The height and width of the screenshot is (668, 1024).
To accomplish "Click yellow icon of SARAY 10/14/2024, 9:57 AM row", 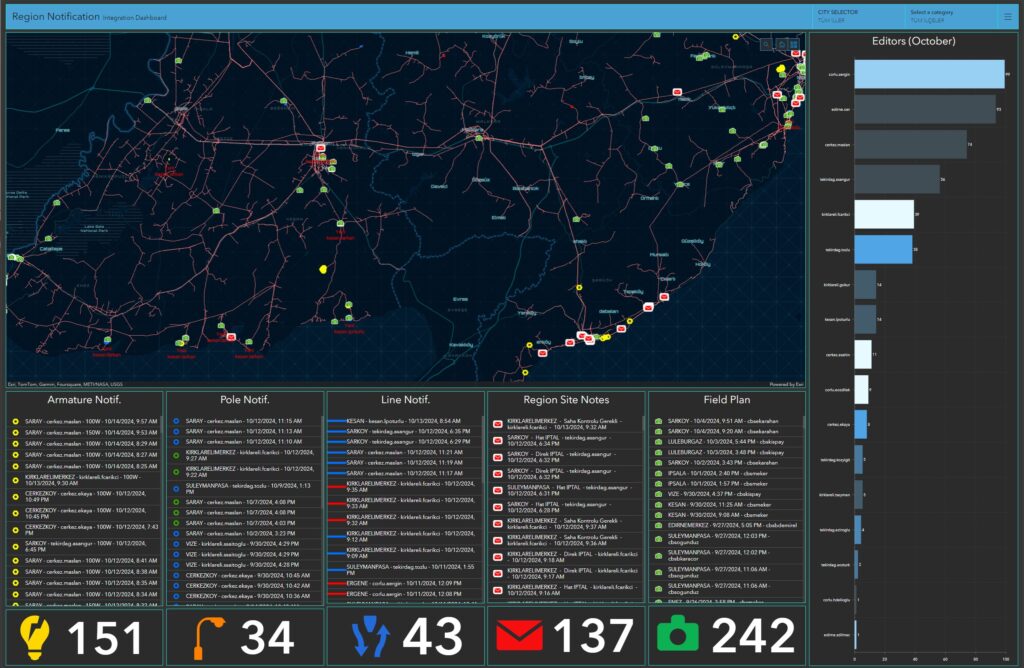I will coord(16,421).
